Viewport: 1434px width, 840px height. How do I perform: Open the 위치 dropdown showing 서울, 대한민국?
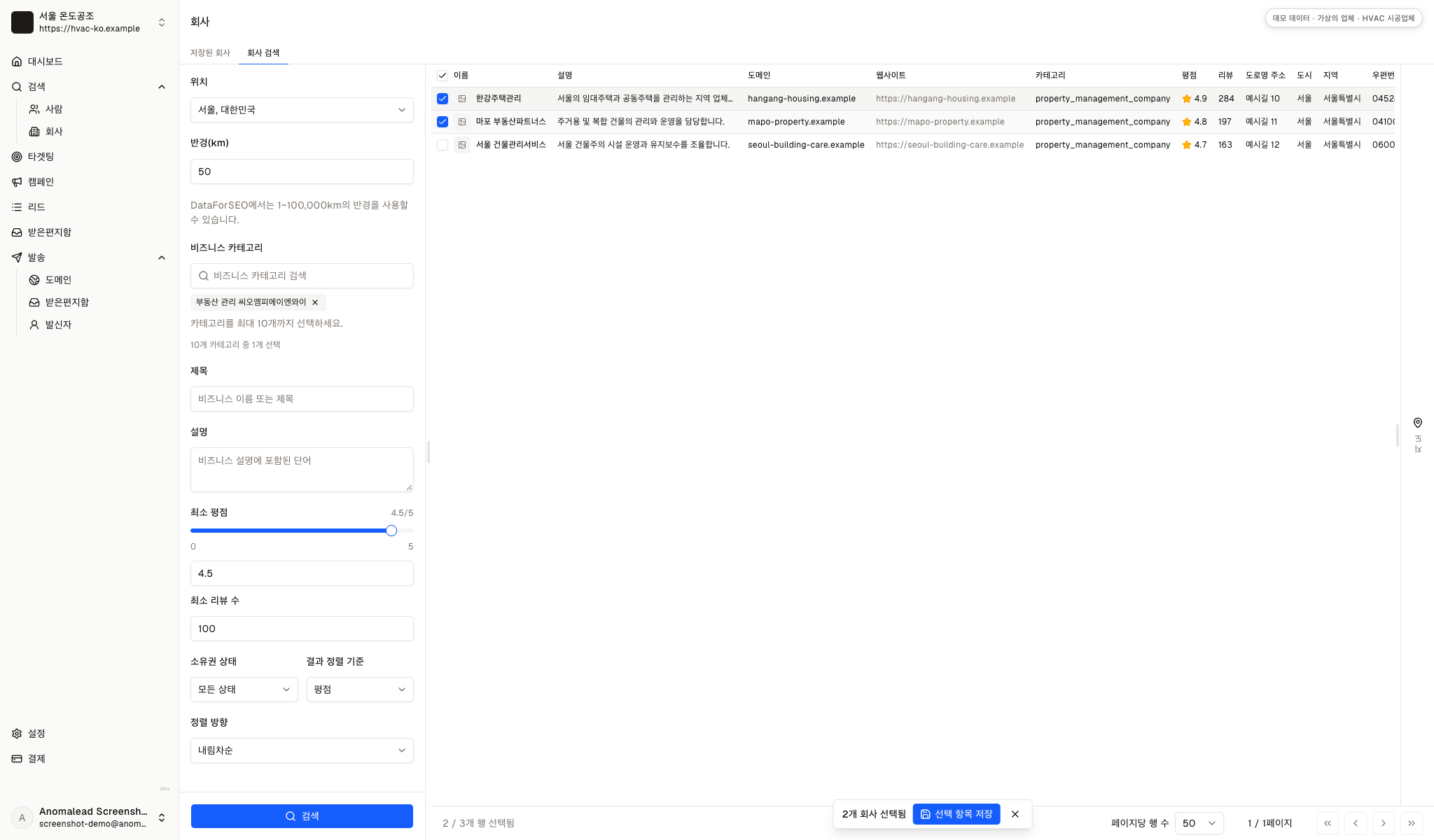click(x=302, y=110)
